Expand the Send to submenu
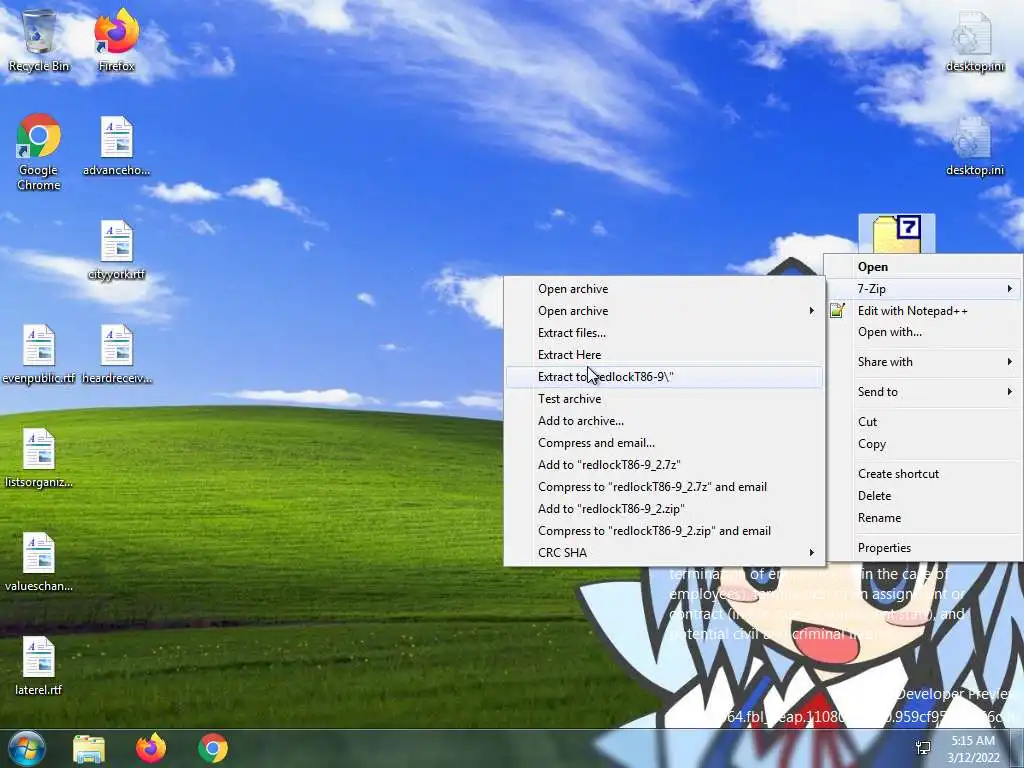The width and height of the screenshot is (1024, 768). [x=923, y=392]
